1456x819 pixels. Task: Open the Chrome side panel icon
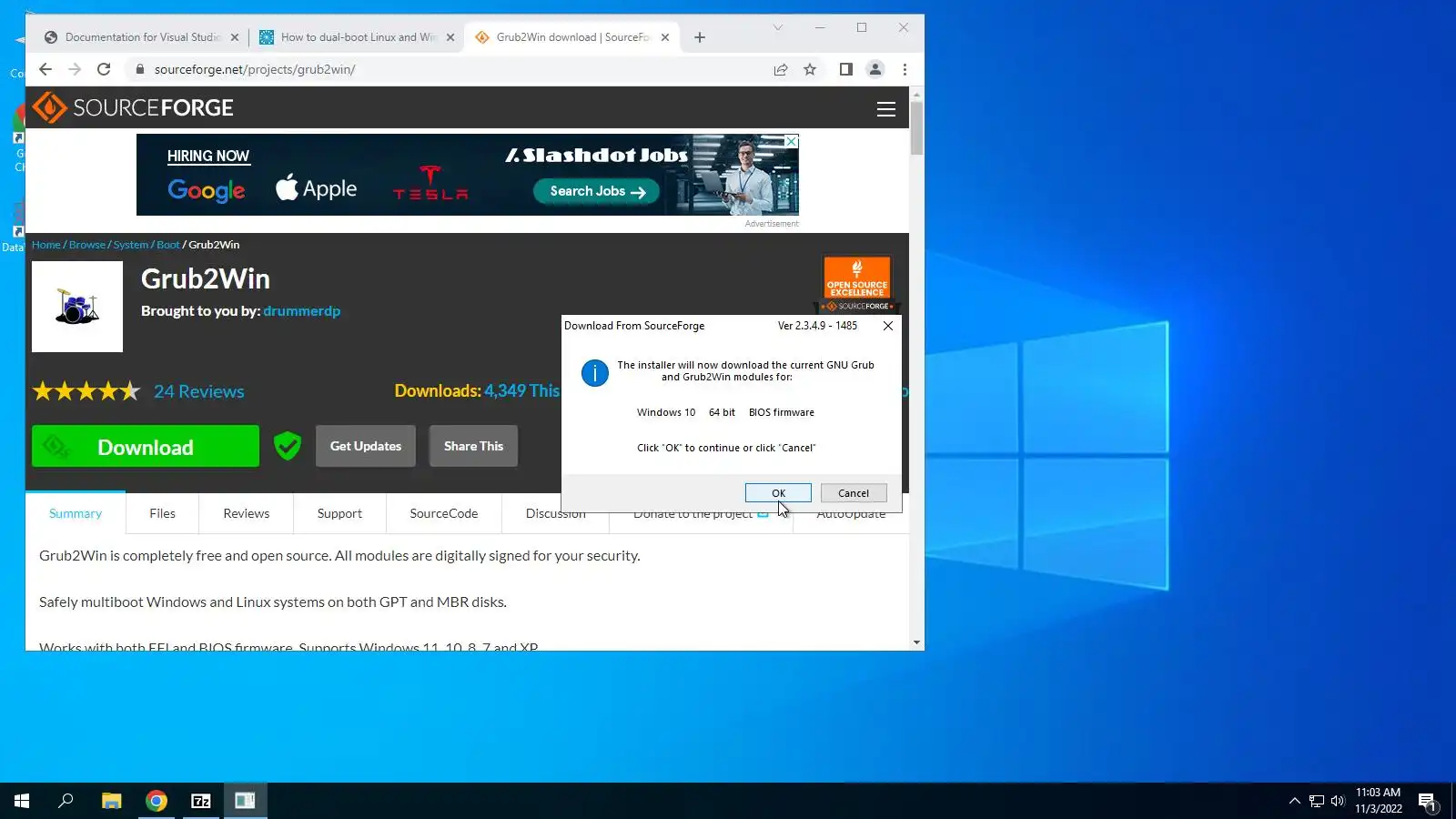846,69
